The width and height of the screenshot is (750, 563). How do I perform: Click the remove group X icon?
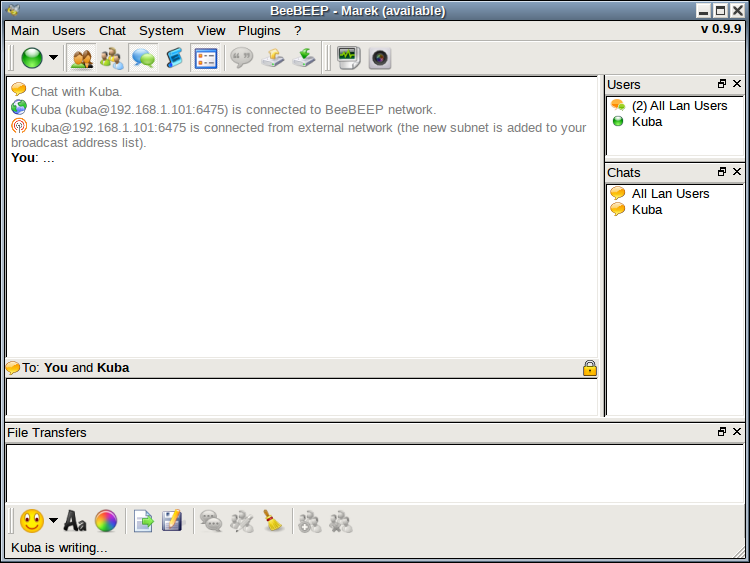click(341, 521)
